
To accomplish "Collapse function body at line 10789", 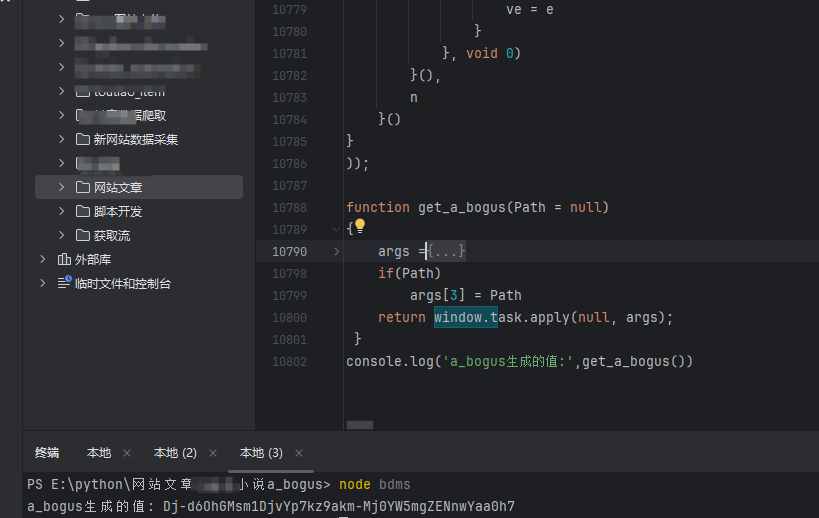I will pyautogui.click(x=336, y=229).
